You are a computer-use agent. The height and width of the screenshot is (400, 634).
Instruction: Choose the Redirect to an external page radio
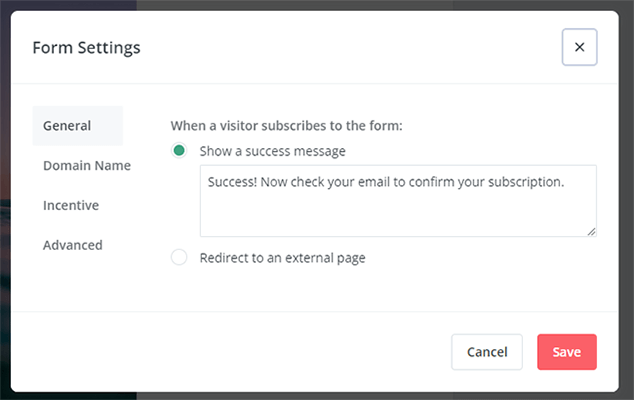(x=179, y=258)
